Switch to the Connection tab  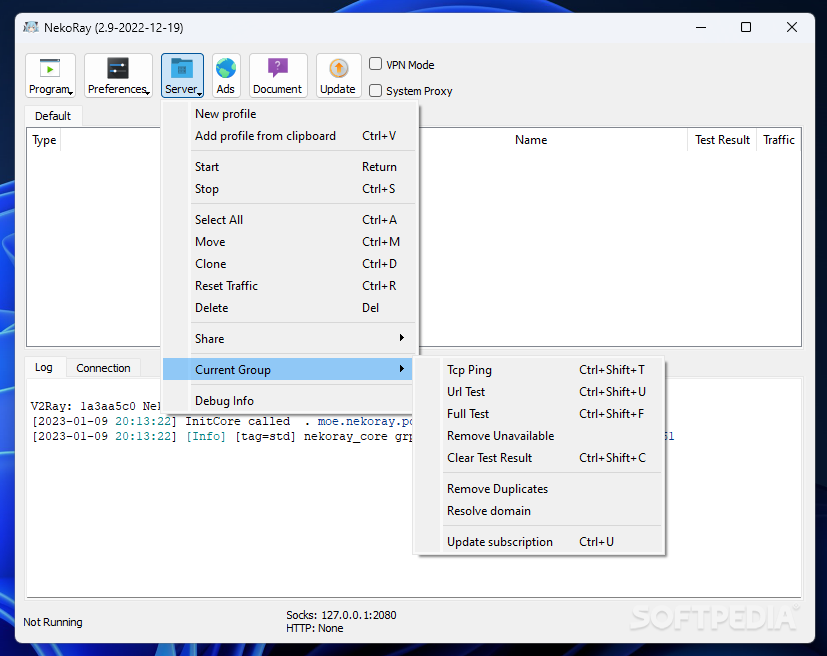(103, 368)
